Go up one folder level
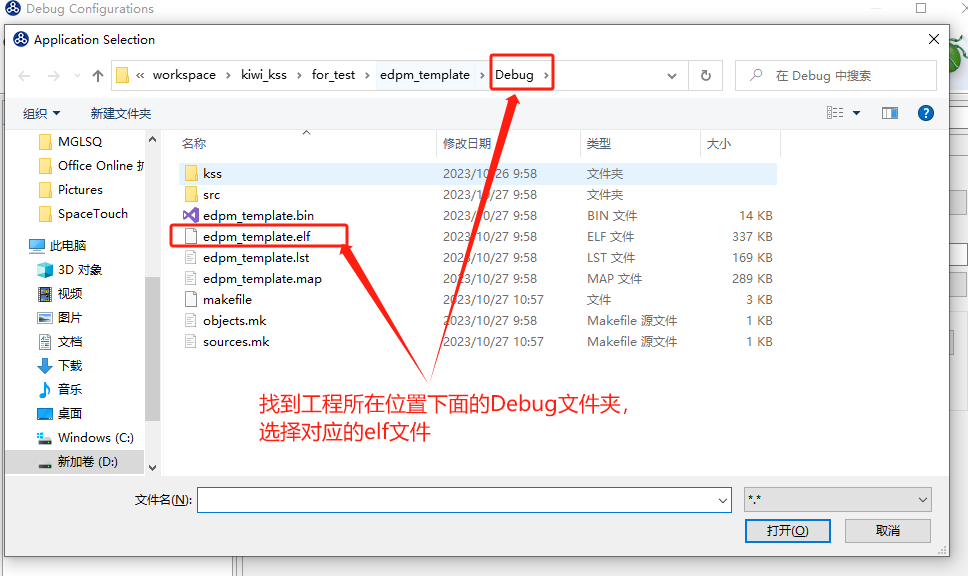The image size is (968, 576). click(98, 76)
